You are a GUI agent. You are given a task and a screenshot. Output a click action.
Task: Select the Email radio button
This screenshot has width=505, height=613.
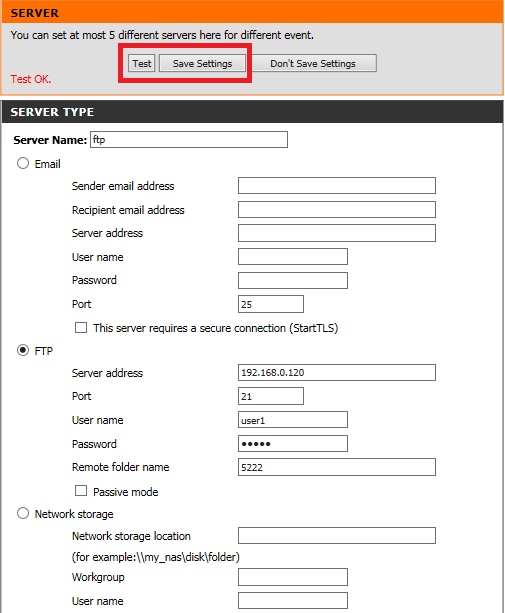pyautogui.click(x=23, y=163)
